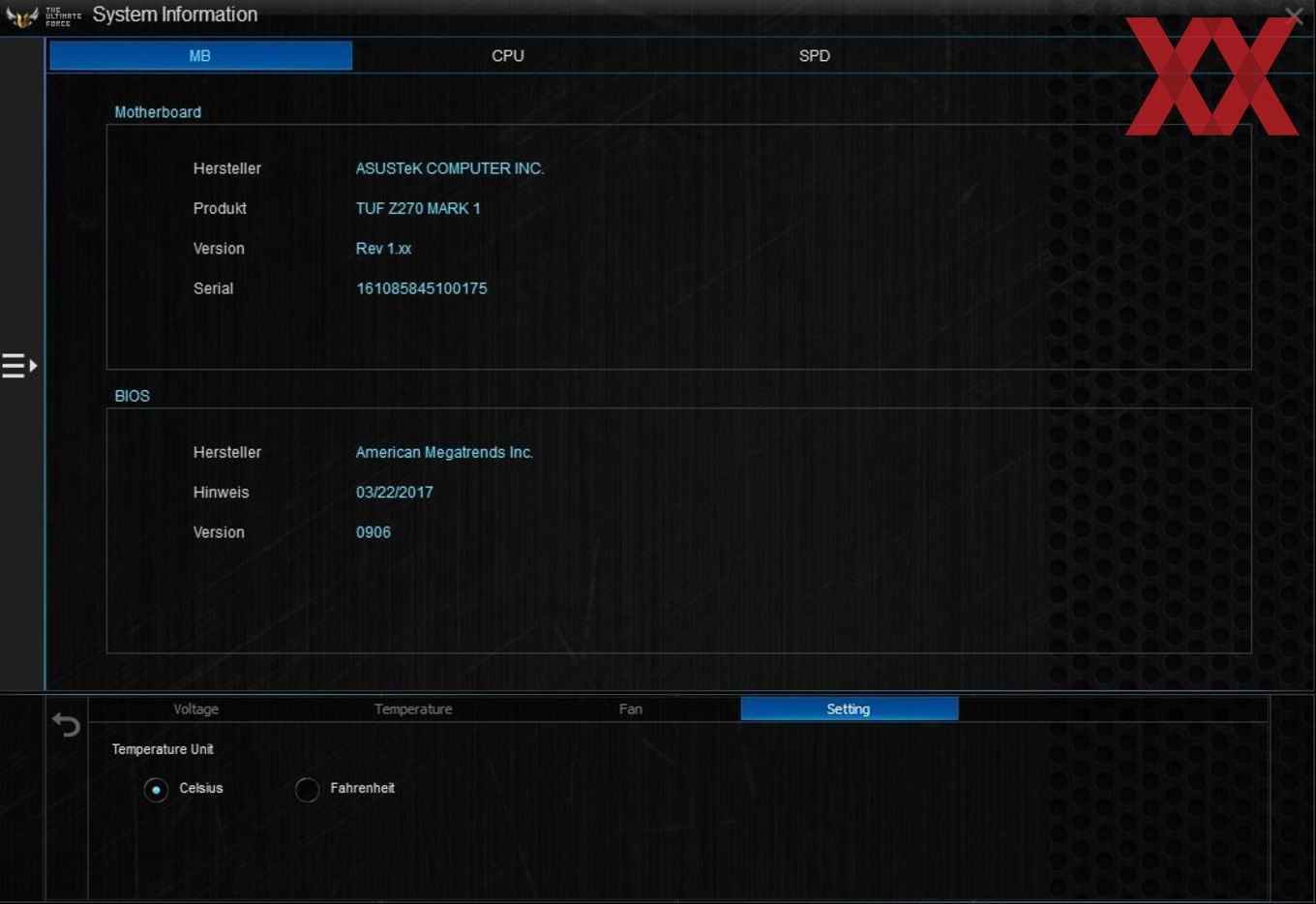The image size is (1316, 904).
Task: Click the ASUSTeK COMPUTER INC. value
Action: coord(450,168)
